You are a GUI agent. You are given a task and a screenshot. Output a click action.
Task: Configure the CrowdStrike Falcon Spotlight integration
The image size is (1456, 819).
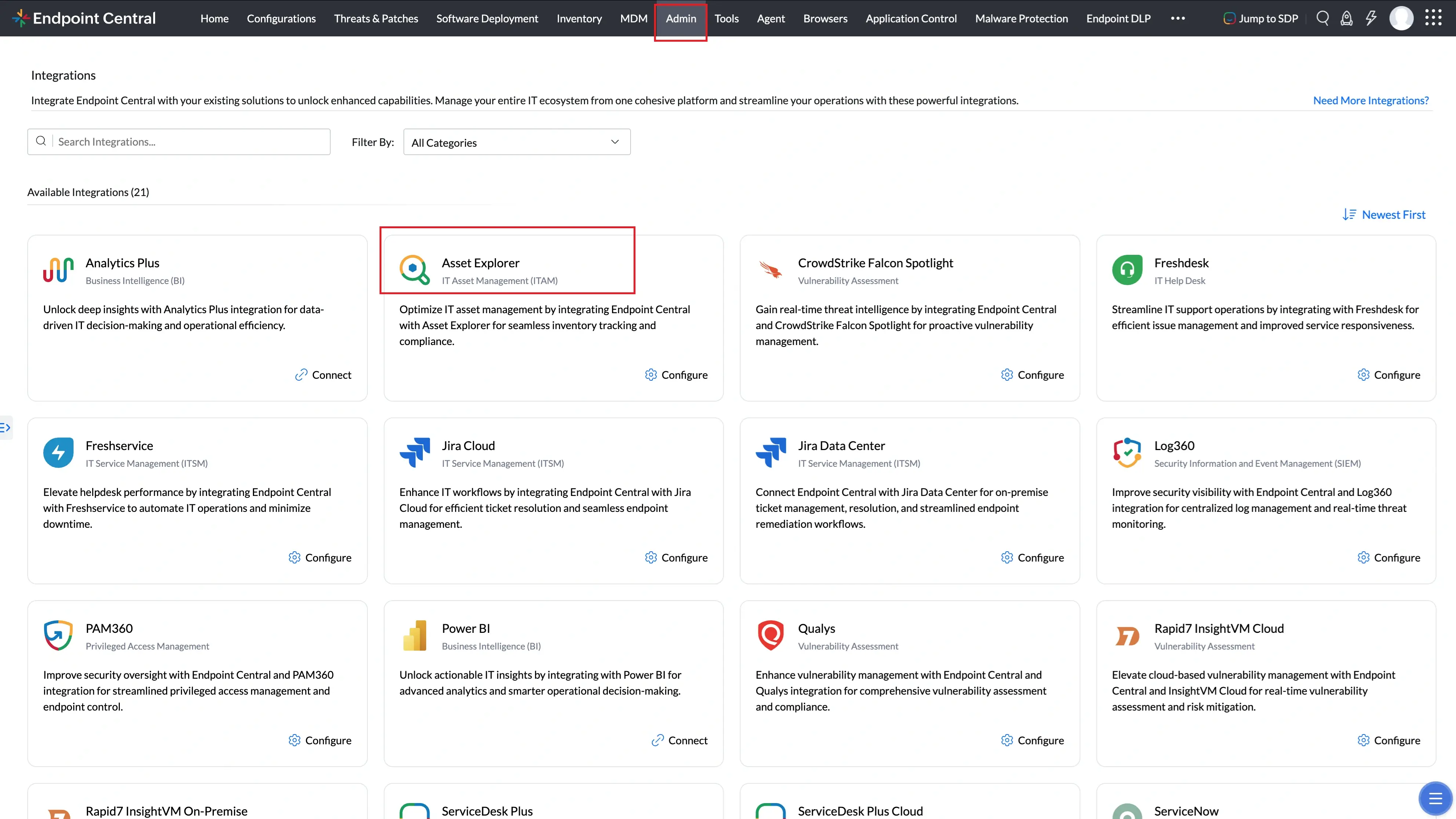(1032, 375)
